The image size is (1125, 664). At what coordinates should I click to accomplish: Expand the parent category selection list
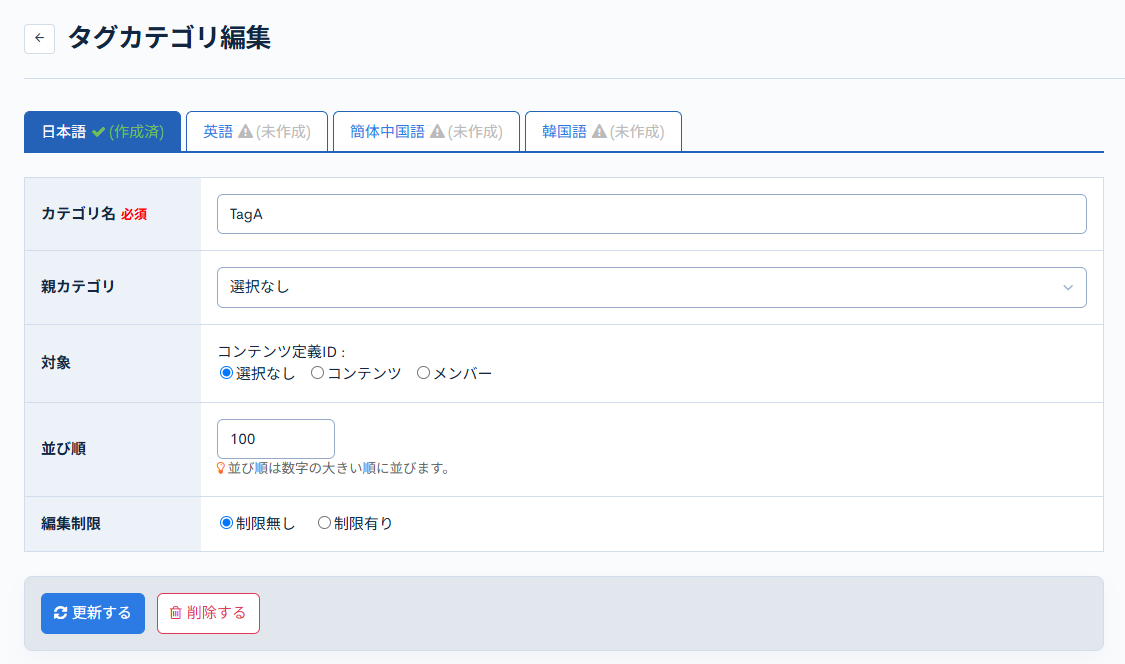(652, 287)
